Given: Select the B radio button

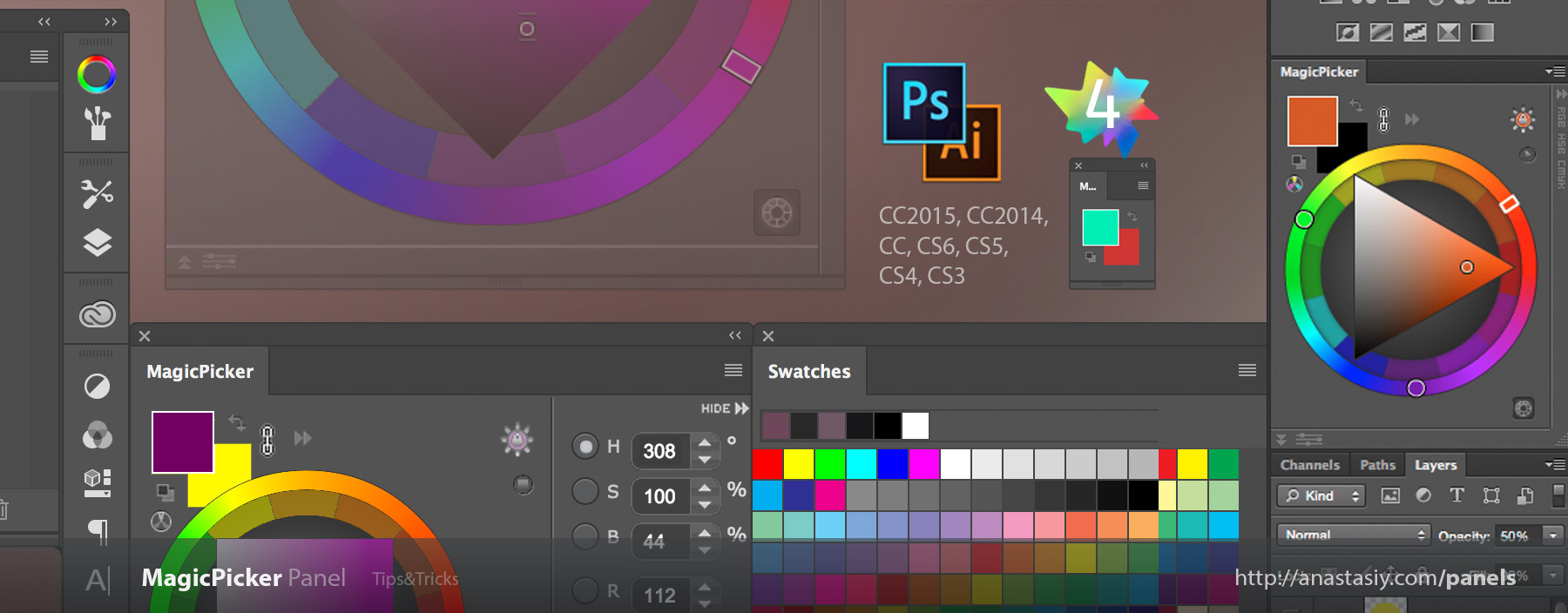Looking at the screenshot, I should click(585, 536).
